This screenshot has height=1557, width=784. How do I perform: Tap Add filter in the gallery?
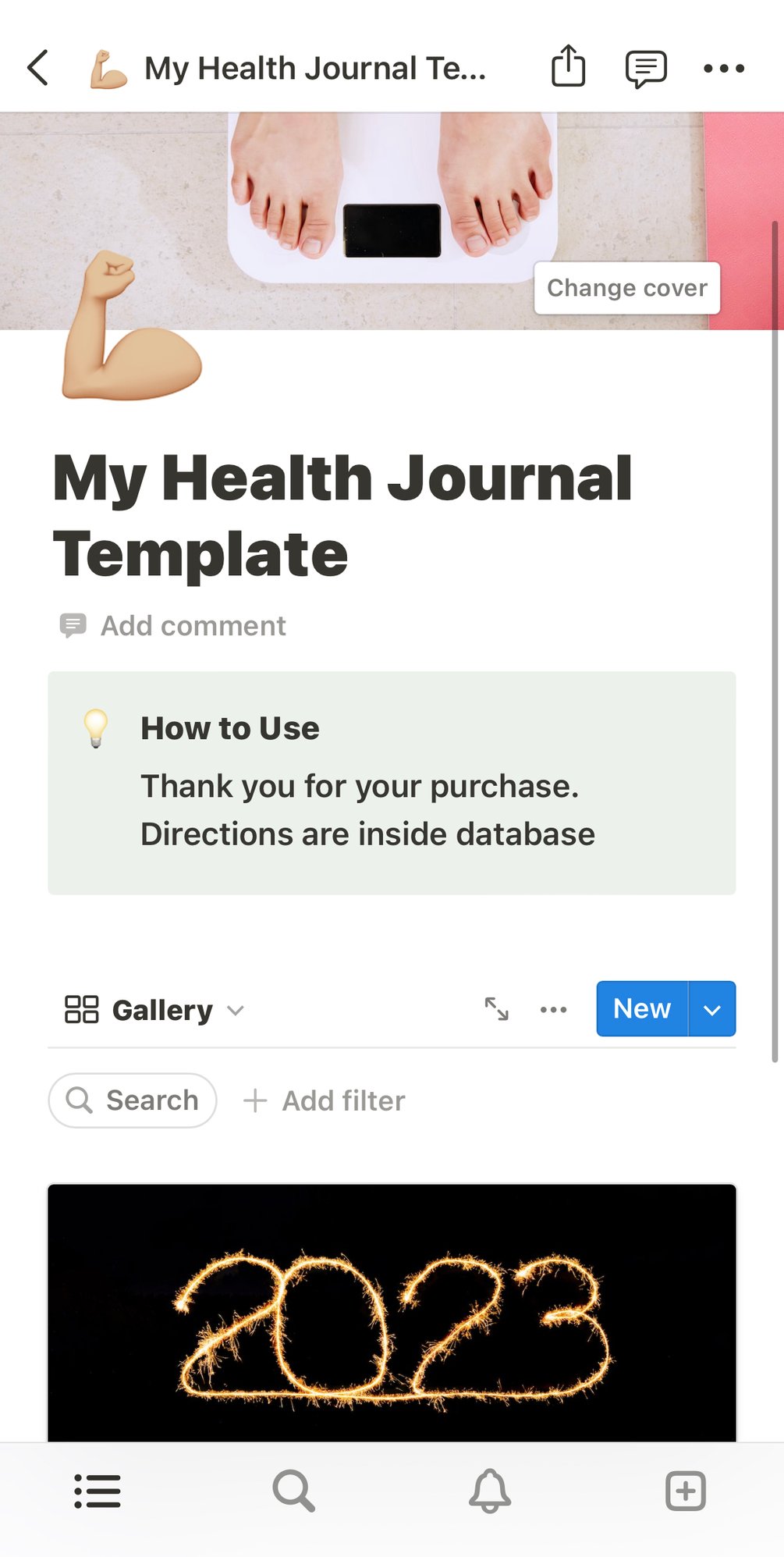[325, 1100]
